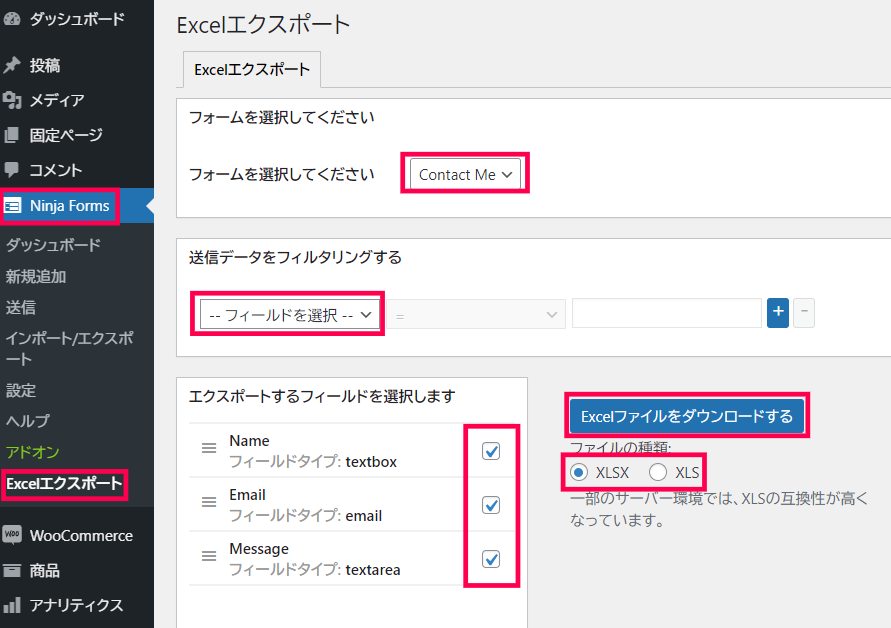This screenshot has width=891, height=628.
Task: Click the Ninja Forms form icon
Action: click(x=12, y=205)
